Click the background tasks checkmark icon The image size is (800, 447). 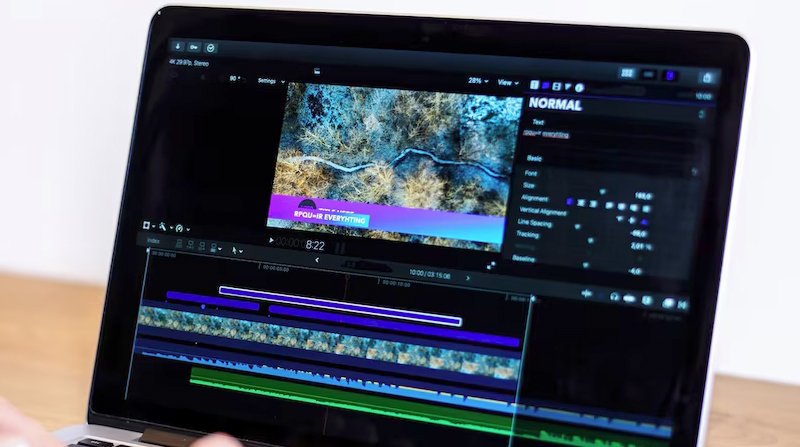tap(211, 47)
